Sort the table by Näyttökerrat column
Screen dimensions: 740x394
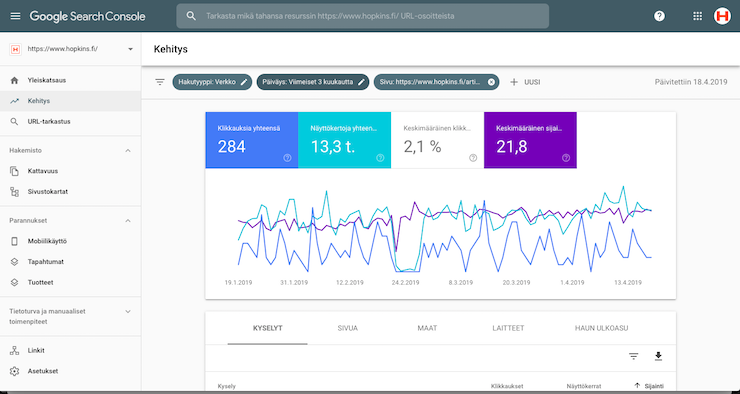pos(584,386)
